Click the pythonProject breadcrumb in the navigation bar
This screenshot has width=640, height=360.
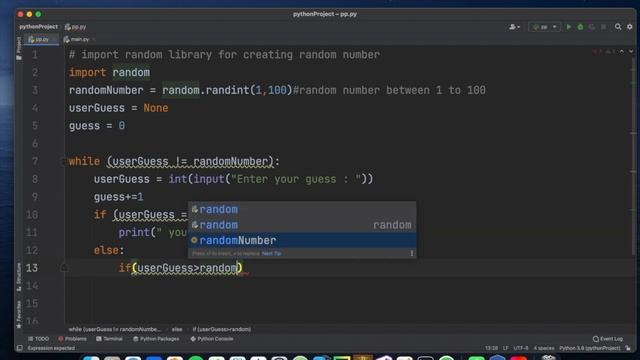click(x=38, y=27)
